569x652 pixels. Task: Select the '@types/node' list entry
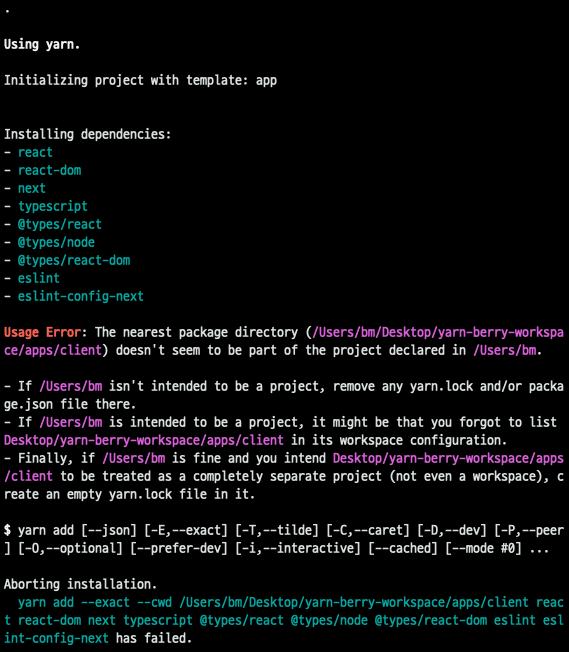pyautogui.click(x=56, y=242)
